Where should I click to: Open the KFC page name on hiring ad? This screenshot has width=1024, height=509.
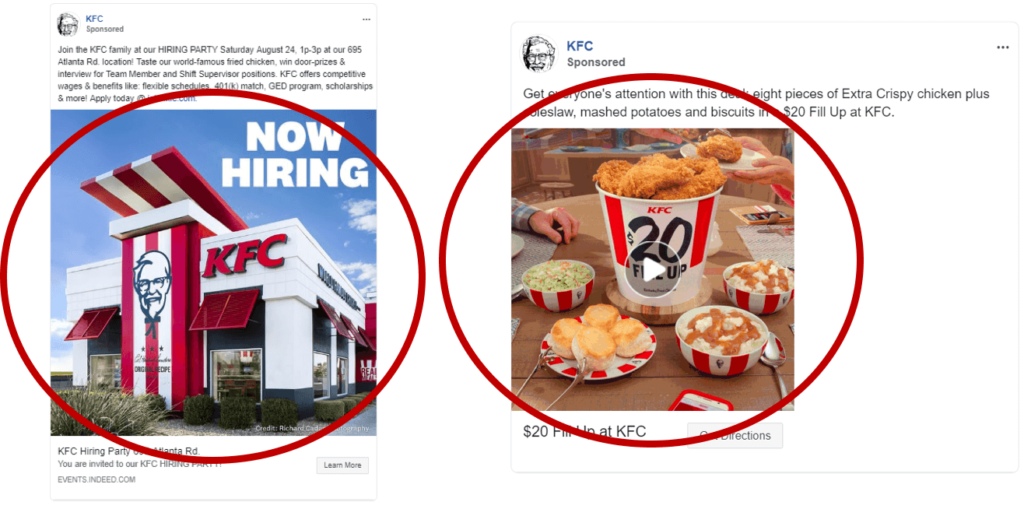click(94, 19)
